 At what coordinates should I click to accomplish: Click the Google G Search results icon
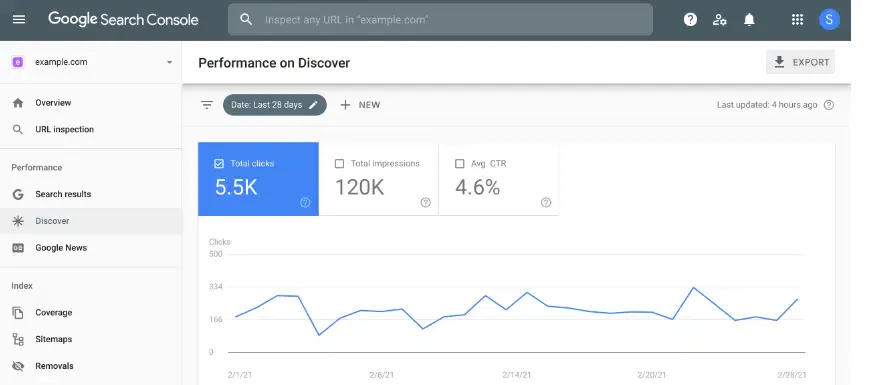coord(18,194)
